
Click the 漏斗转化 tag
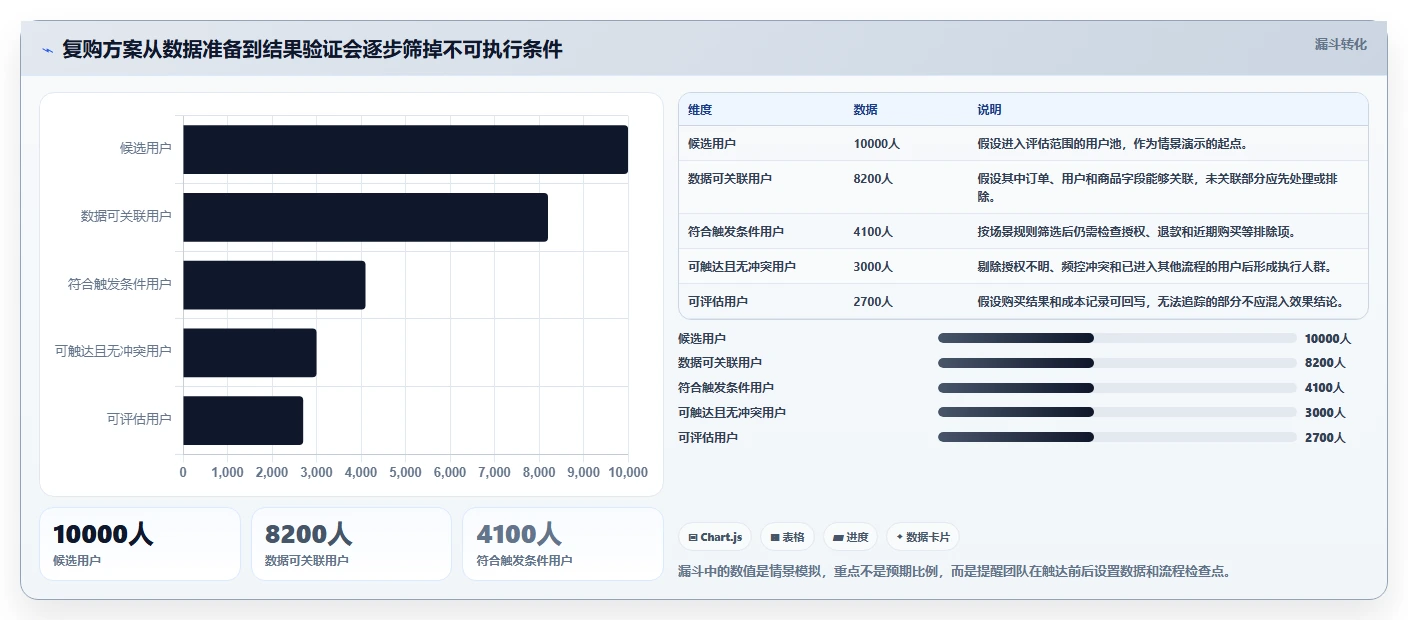pyautogui.click(x=1340, y=44)
